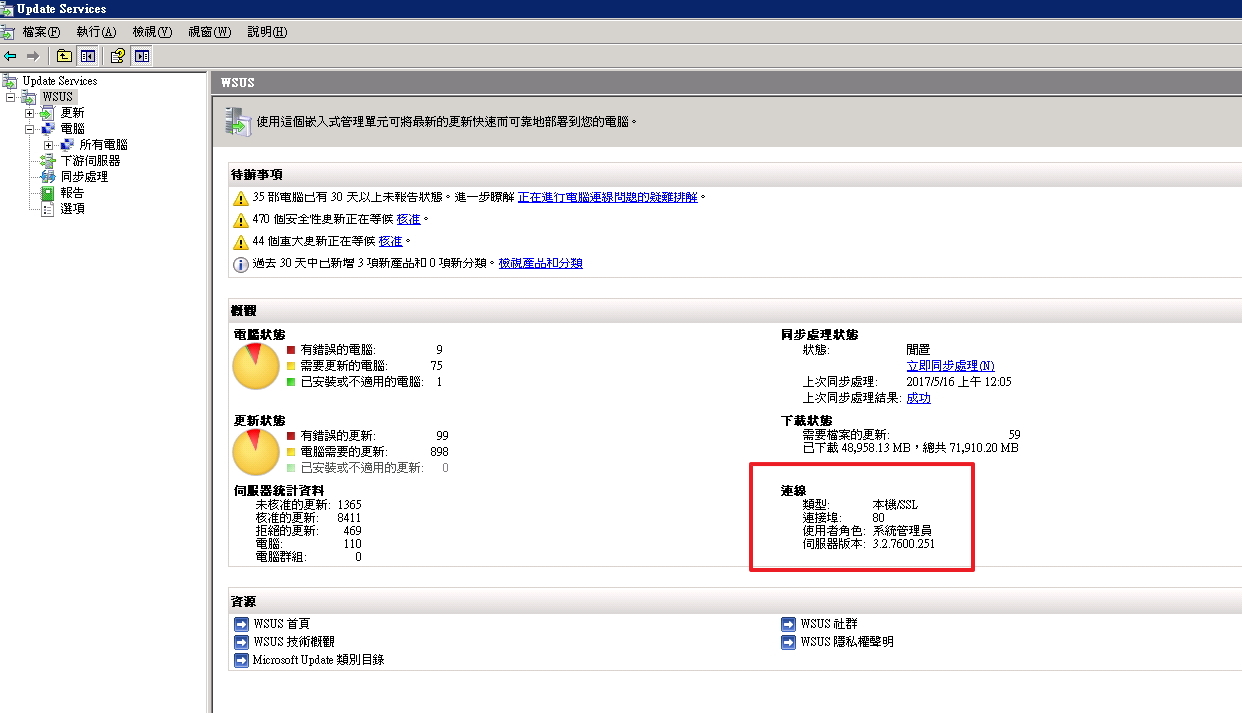Viewport: 1242px width, 713px height.
Task: Click the 系統管理員 user role value
Action: 902,531
